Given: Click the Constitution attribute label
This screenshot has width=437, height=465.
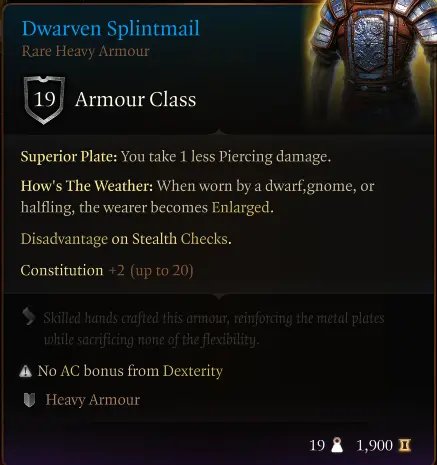Looking at the screenshot, I should pos(62,270).
